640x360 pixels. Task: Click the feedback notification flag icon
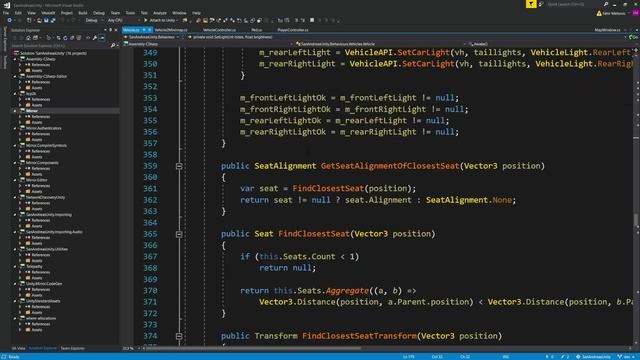click(531, 4)
